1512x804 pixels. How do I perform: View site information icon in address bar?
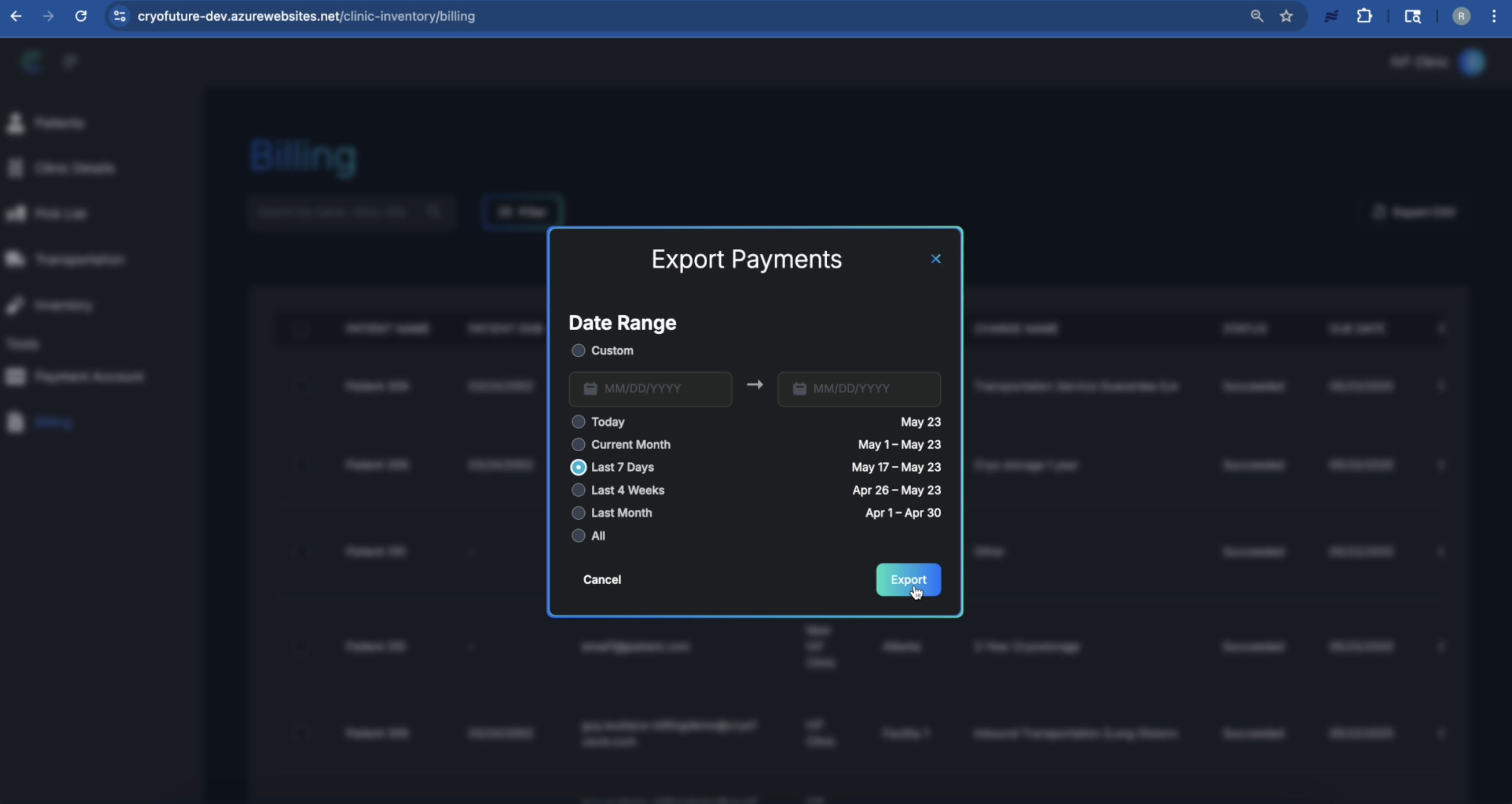click(120, 17)
